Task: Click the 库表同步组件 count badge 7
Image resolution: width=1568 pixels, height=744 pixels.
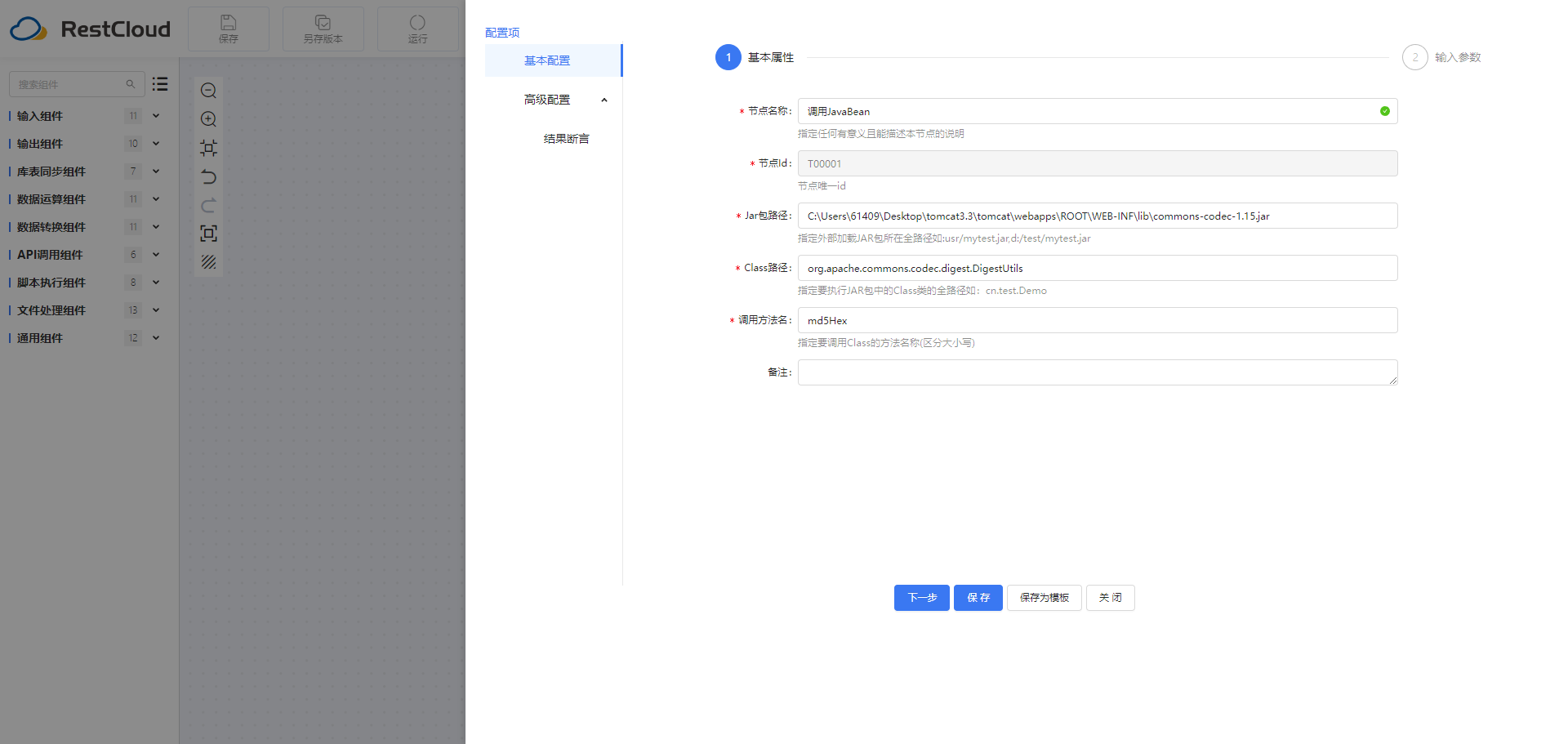Action: coord(133,172)
